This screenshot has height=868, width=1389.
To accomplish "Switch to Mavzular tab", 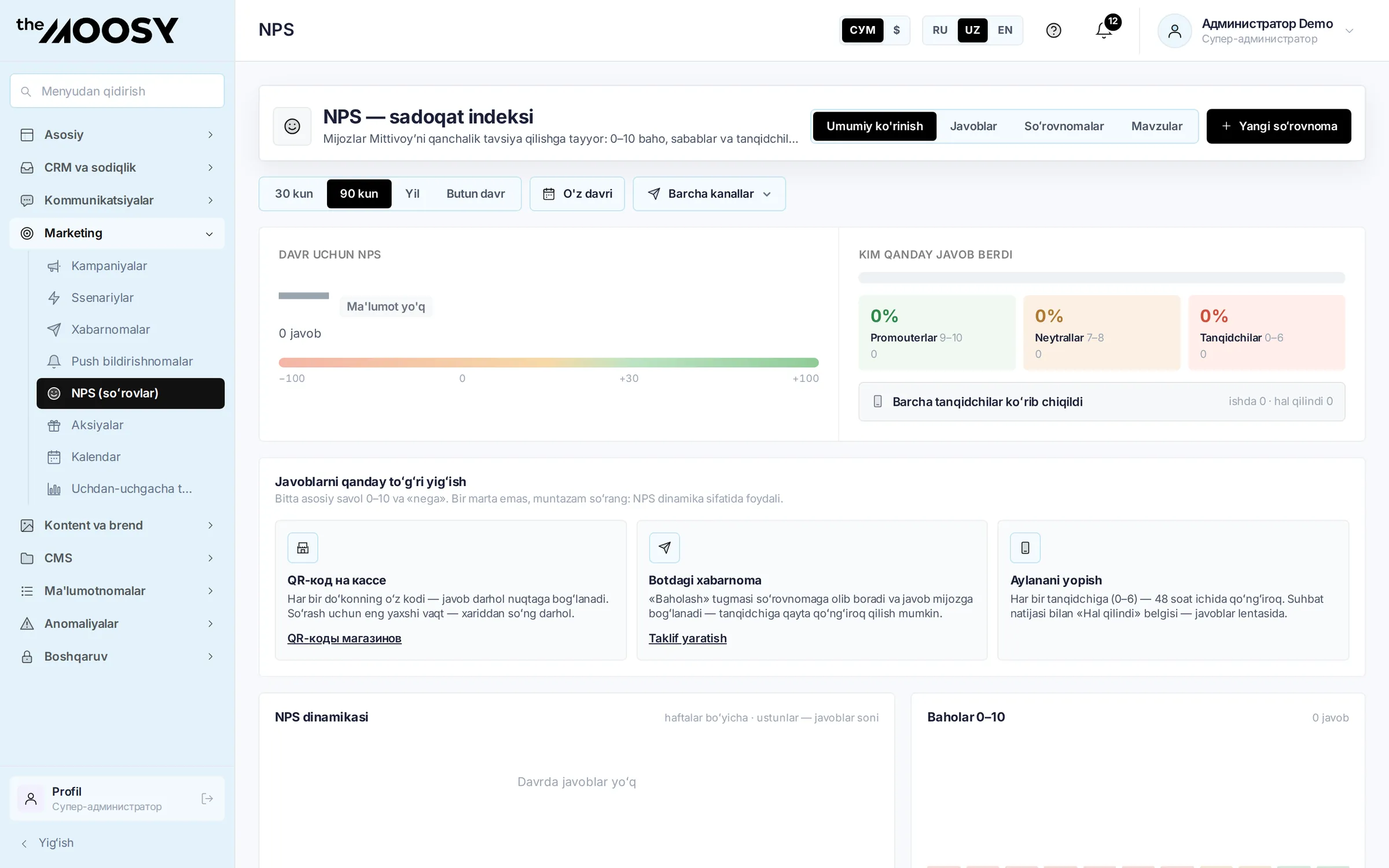I will tap(1156, 126).
